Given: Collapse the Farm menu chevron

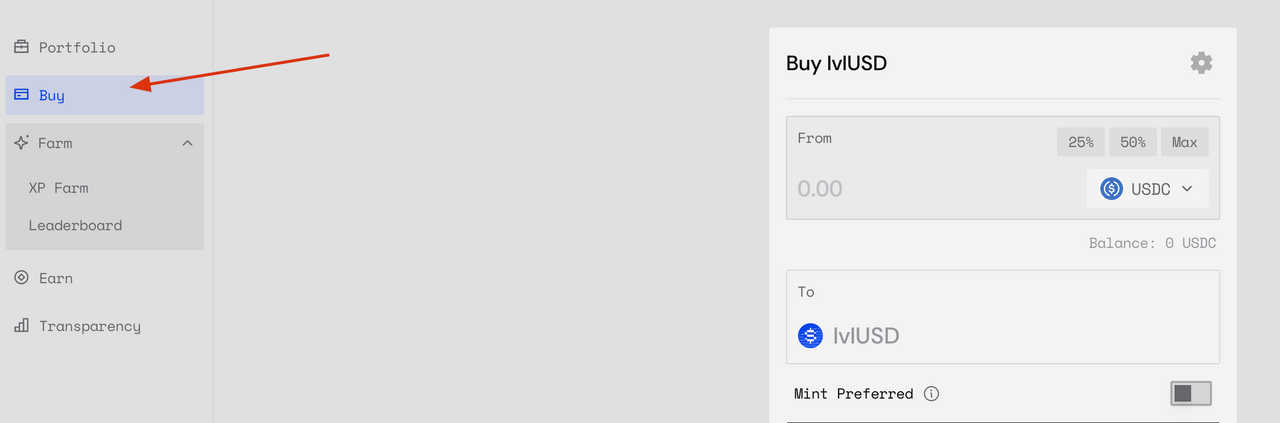Looking at the screenshot, I should 187,143.
